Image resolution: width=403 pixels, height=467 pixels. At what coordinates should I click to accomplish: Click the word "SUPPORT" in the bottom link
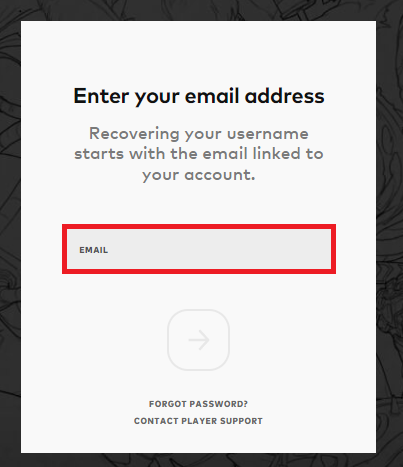pyautogui.click(x=241, y=421)
